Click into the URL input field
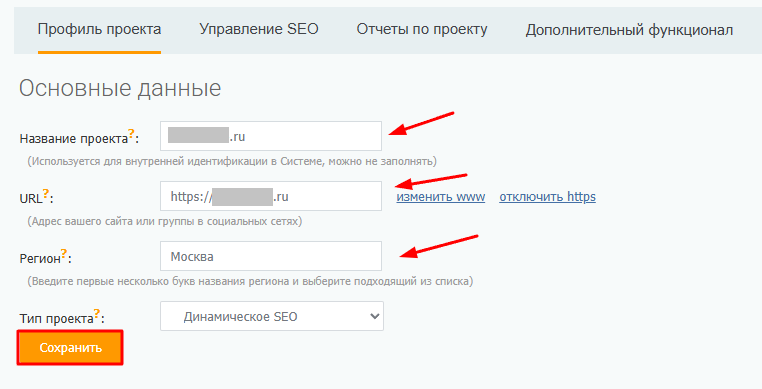The height and width of the screenshot is (389, 762). pyautogui.click(x=271, y=196)
